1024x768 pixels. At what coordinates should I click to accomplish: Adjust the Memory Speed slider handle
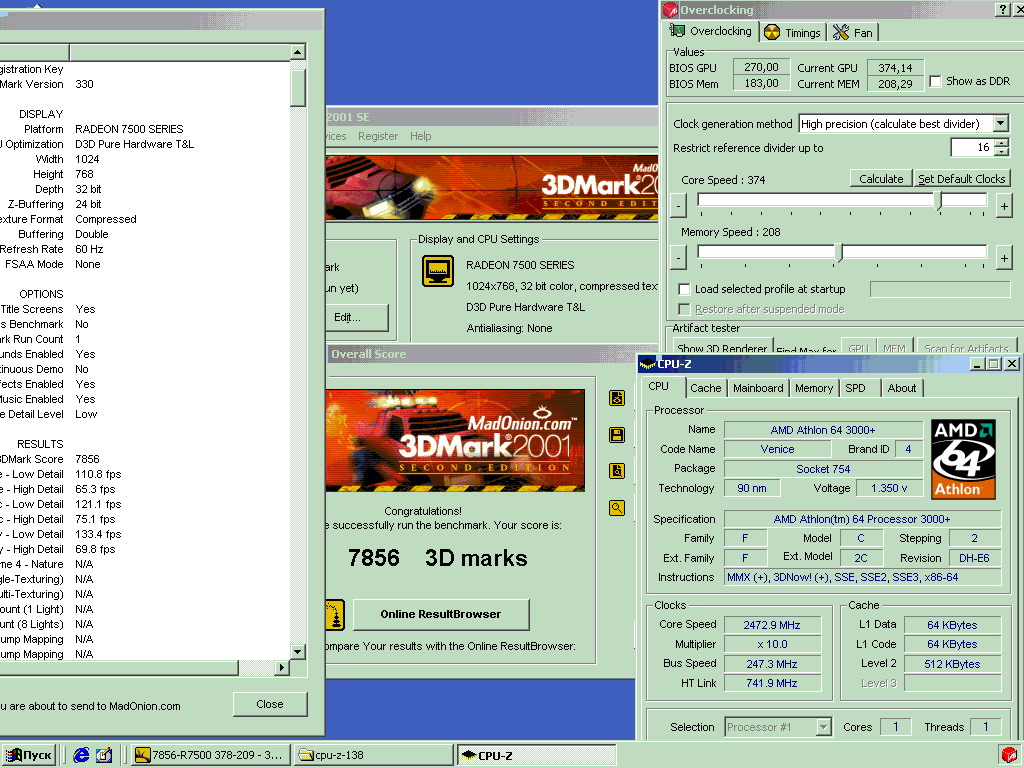[840, 253]
